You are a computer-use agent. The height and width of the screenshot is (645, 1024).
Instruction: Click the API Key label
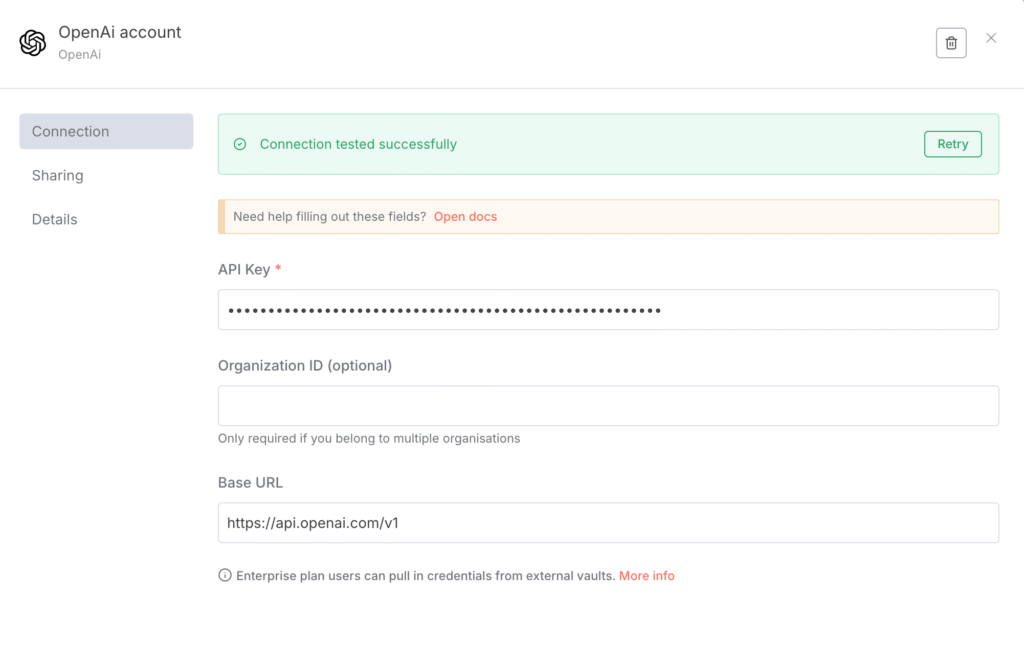pyautogui.click(x=243, y=270)
